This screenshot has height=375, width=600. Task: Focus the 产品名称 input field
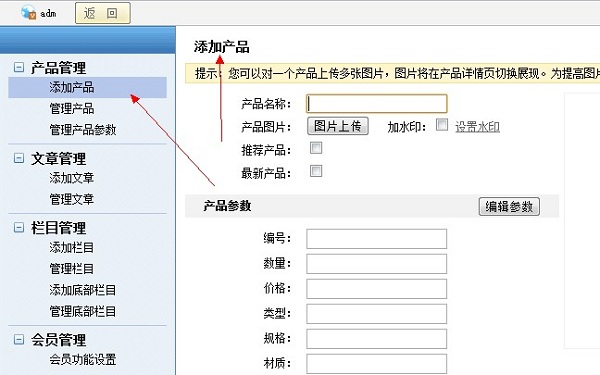377,103
